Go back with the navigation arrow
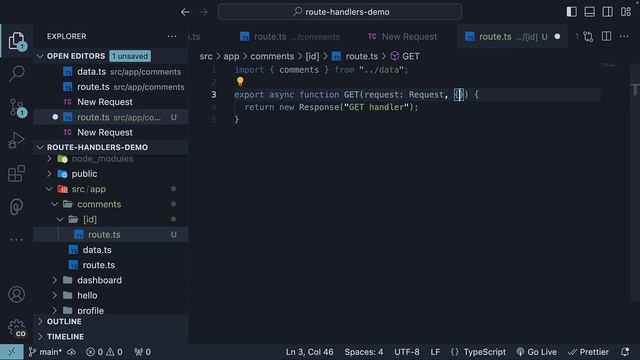 click(x=185, y=12)
